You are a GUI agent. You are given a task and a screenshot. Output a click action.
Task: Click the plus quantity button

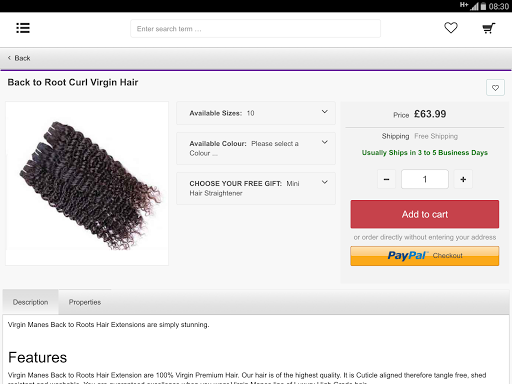(x=463, y=179)
